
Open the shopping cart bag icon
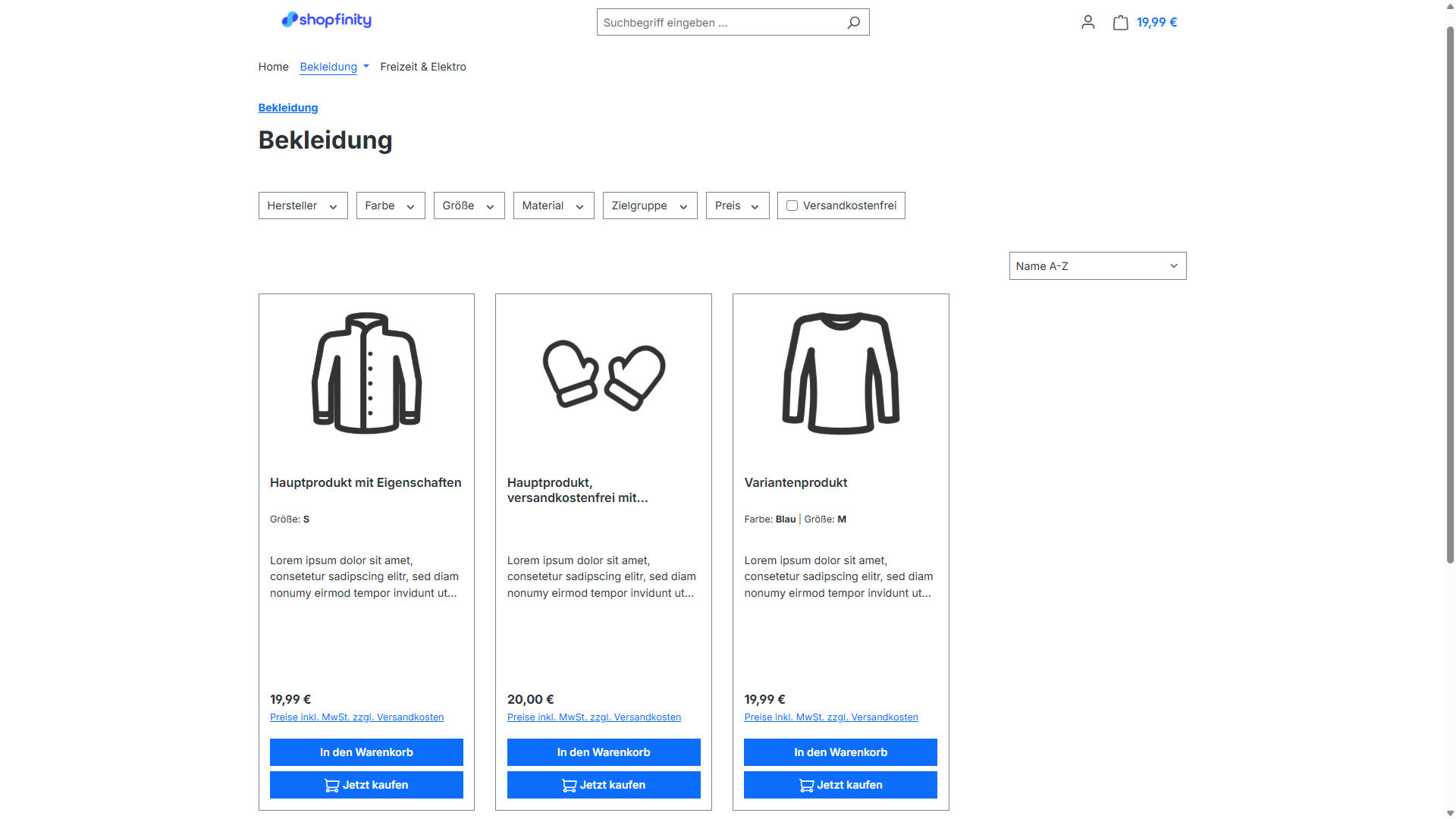1120,22
